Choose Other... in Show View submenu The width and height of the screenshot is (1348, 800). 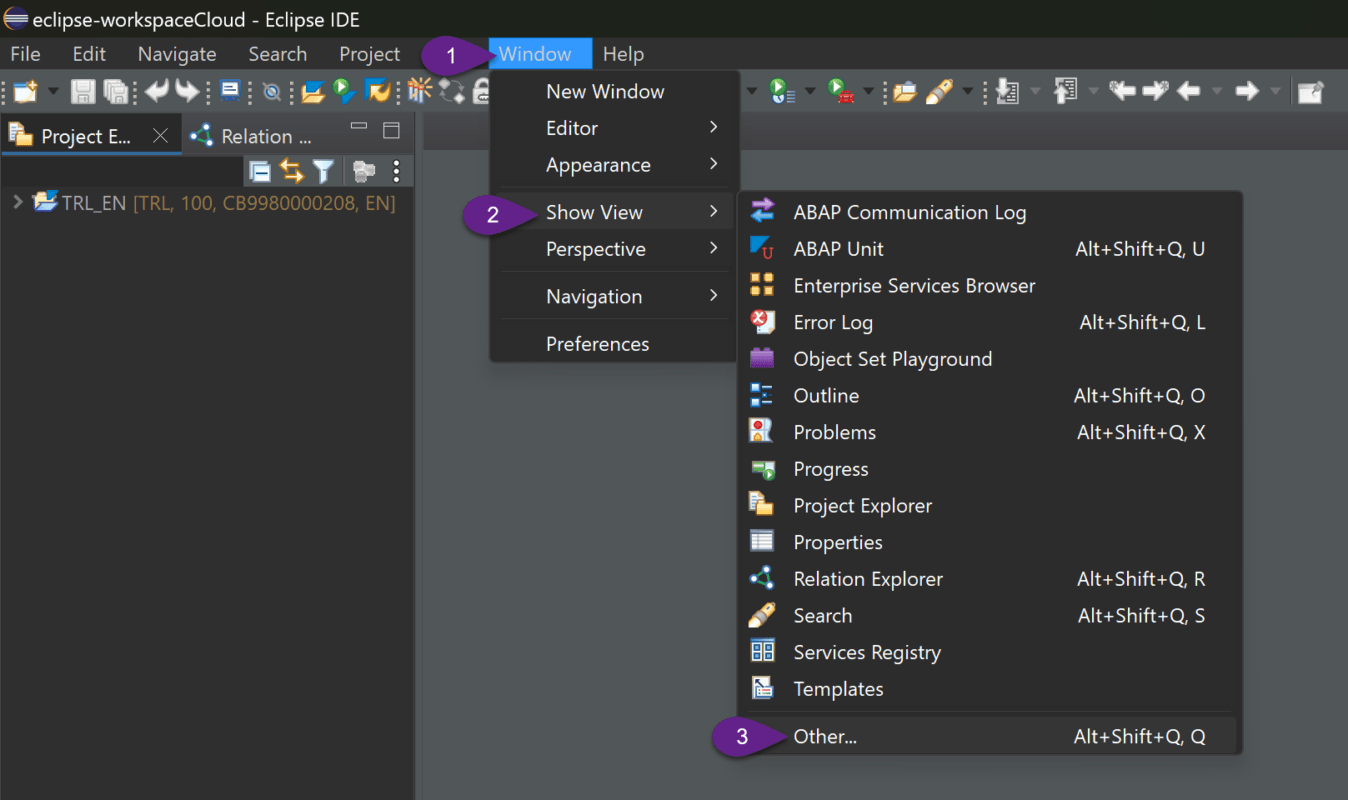pyautogui.click(x=990, y=737)
